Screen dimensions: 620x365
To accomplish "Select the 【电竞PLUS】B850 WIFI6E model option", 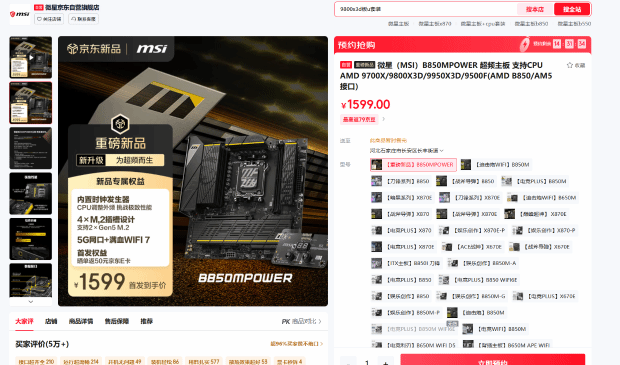I will pos(478,280).
